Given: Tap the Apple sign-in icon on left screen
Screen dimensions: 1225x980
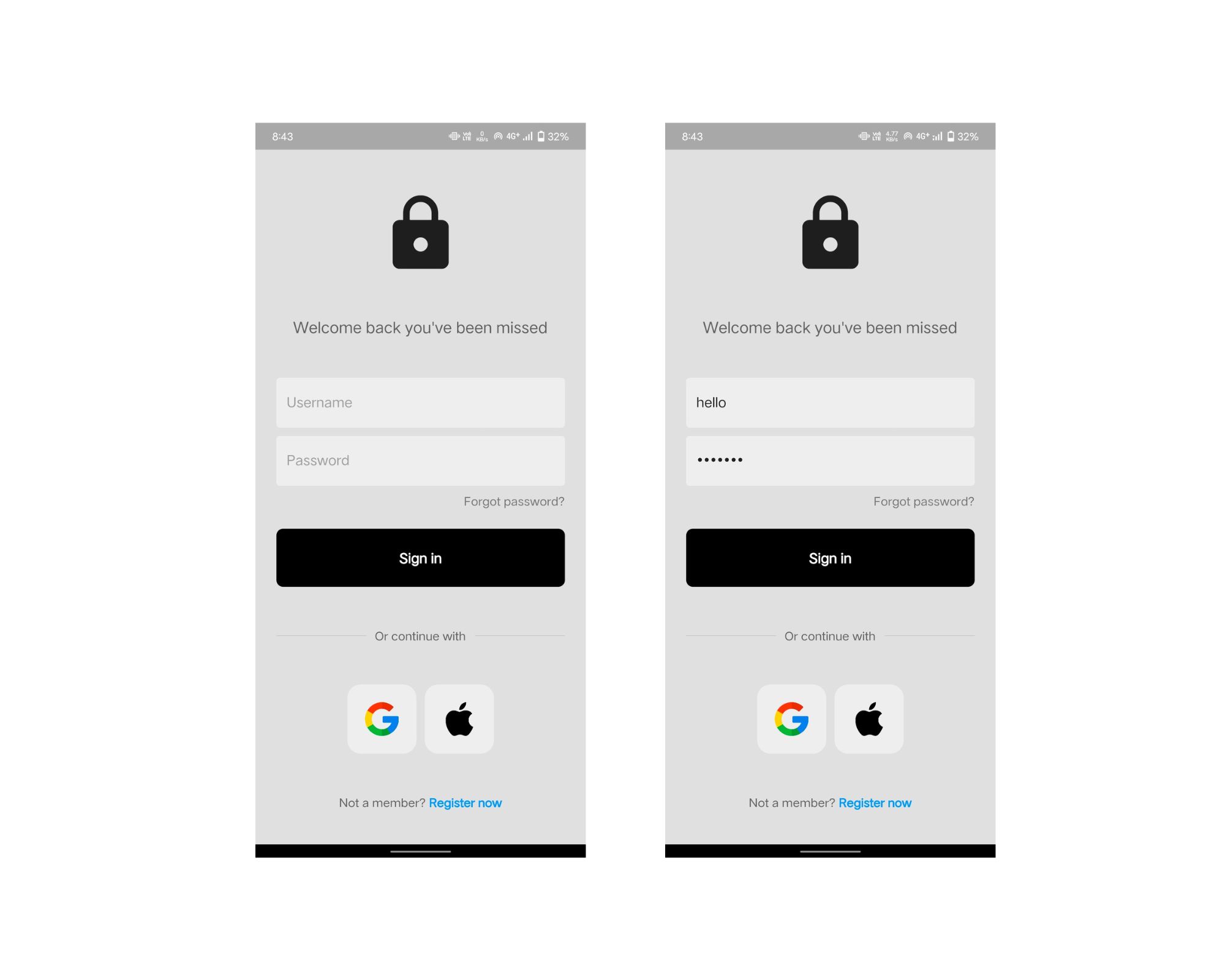Looking at the screenshot, I should pos(459,718).
